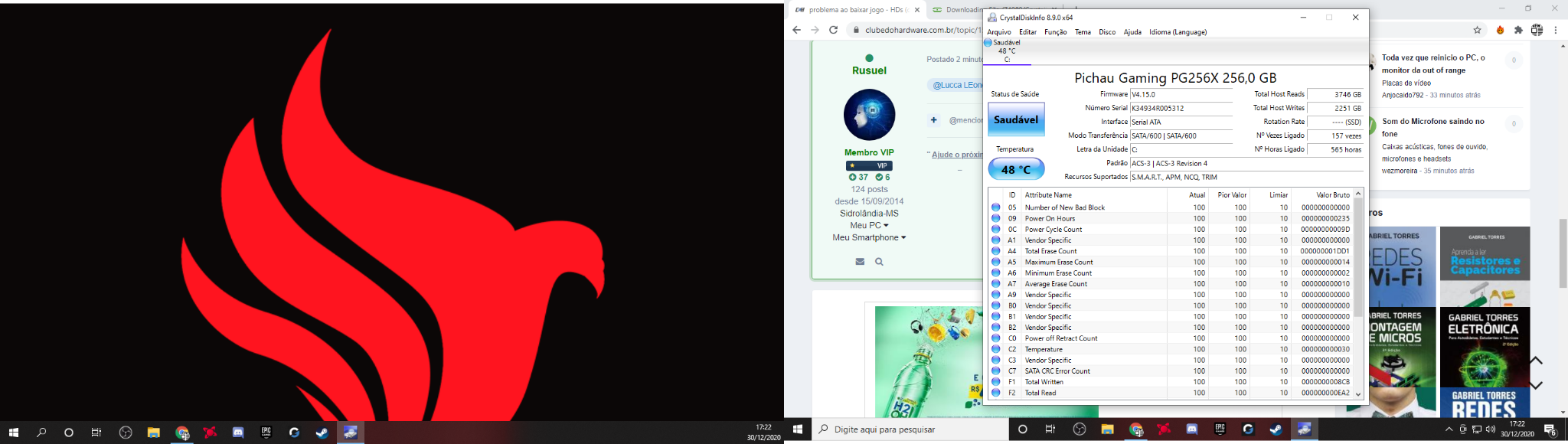Open the Placas de vídeo category link
The width and height of the screenshot is (1568, 444).
[x=1406, y=83]
